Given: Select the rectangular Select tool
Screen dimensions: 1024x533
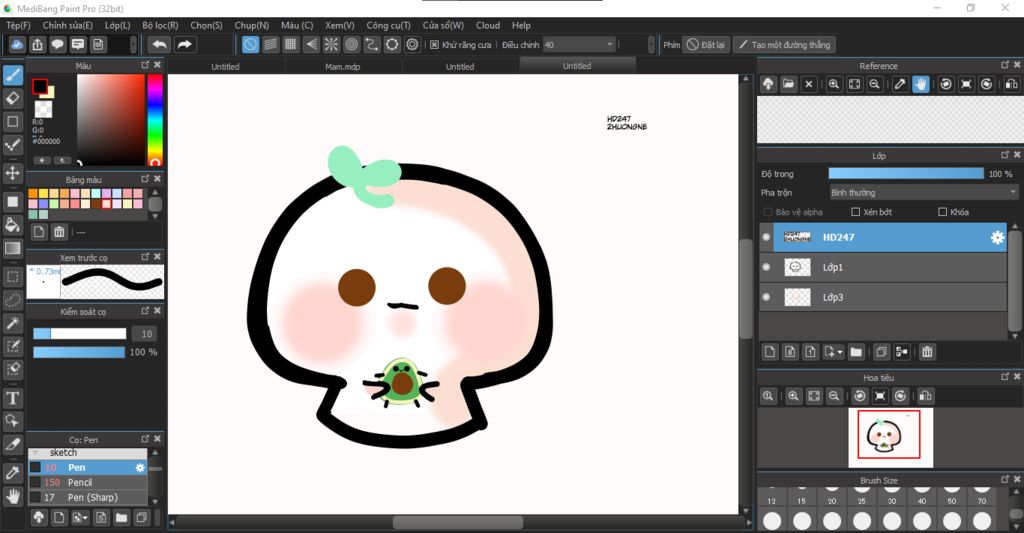Looking at the screenshot, I should [x=12, y=276].
